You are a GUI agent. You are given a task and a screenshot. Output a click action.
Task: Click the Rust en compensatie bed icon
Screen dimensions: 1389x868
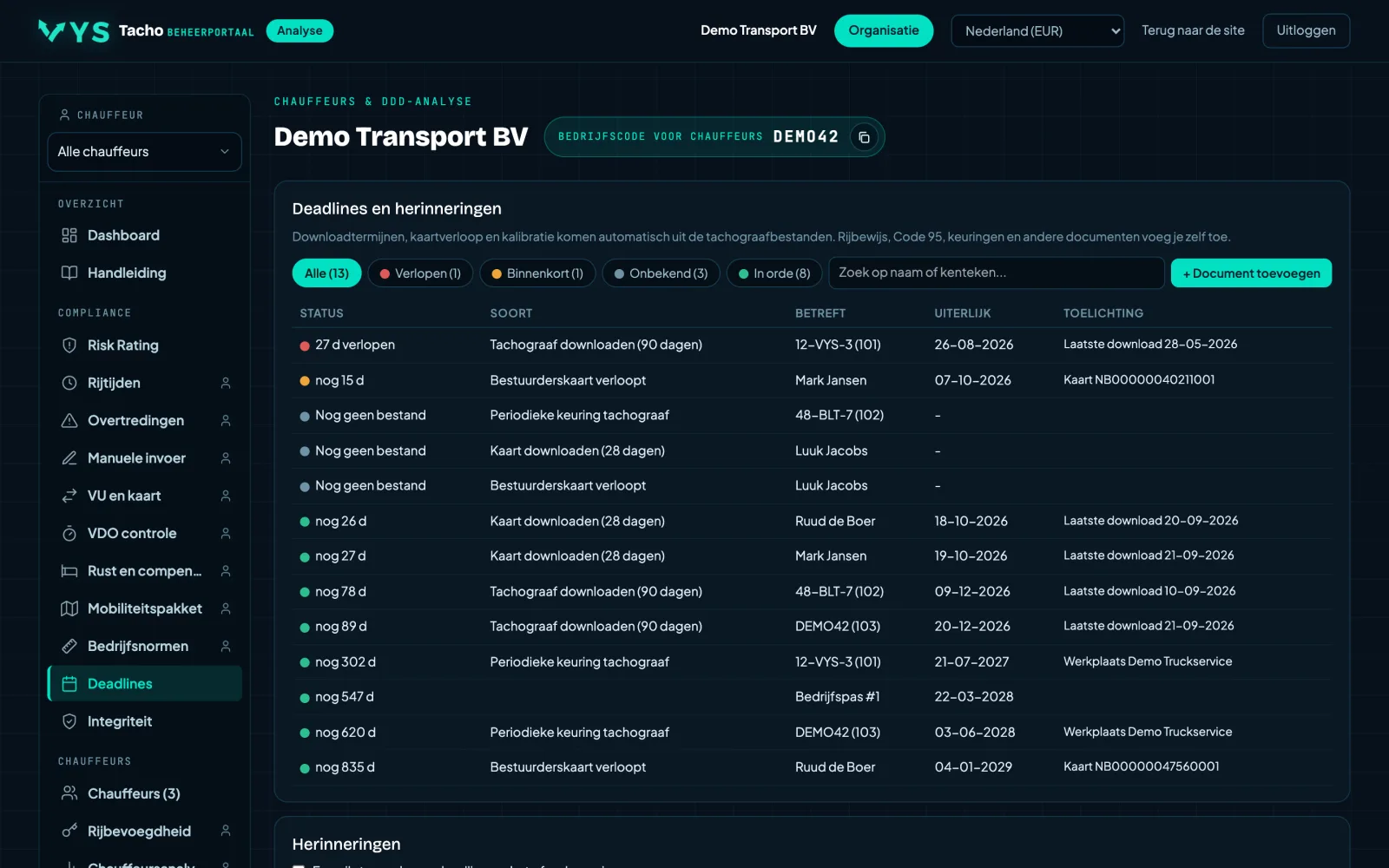coord(69,571)
